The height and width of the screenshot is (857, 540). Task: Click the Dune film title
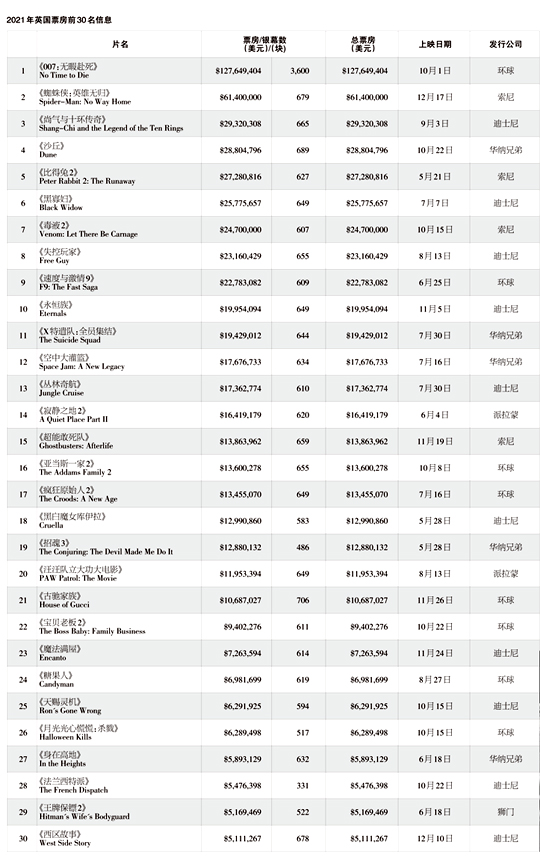[x=48, y=155]
